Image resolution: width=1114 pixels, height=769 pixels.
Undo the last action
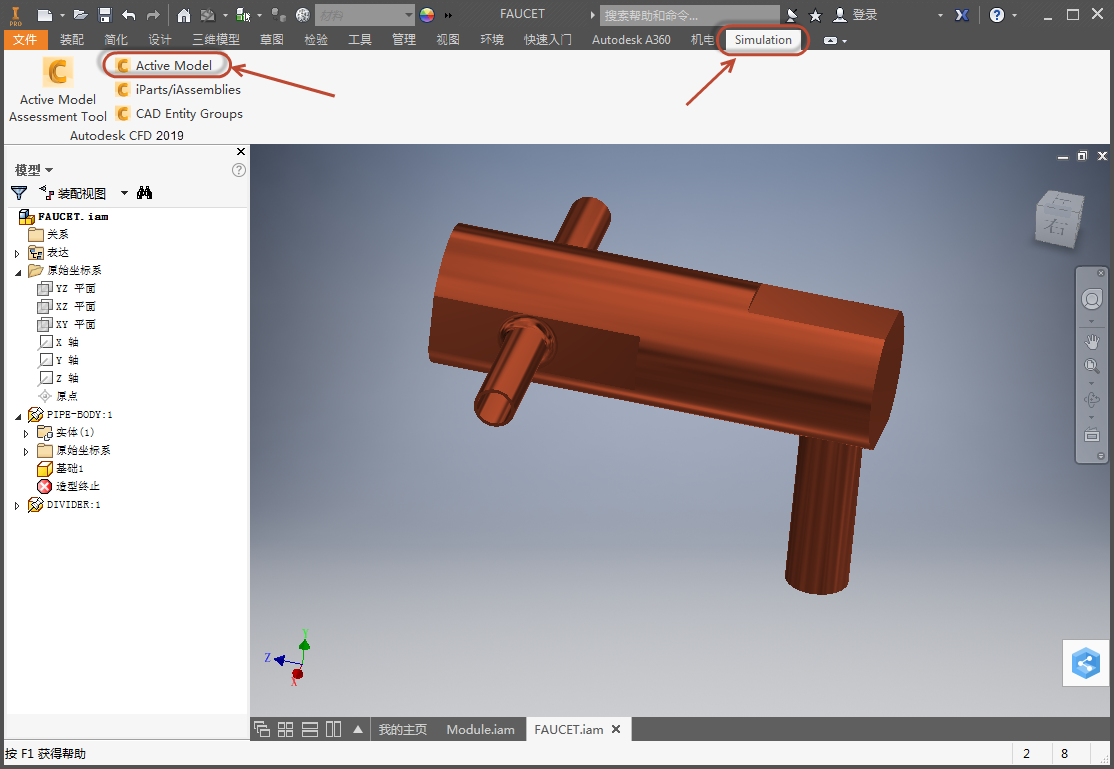tap(129, 15)
